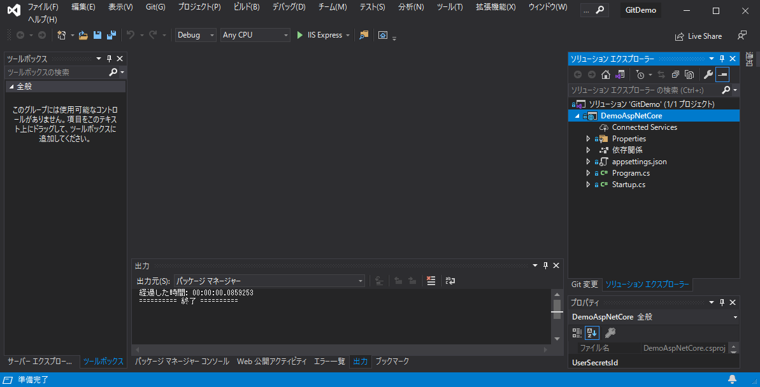The width and height of the screenshot is (760, 387).
Task: Expand the 依存関係 node
Action: point(588,150)
